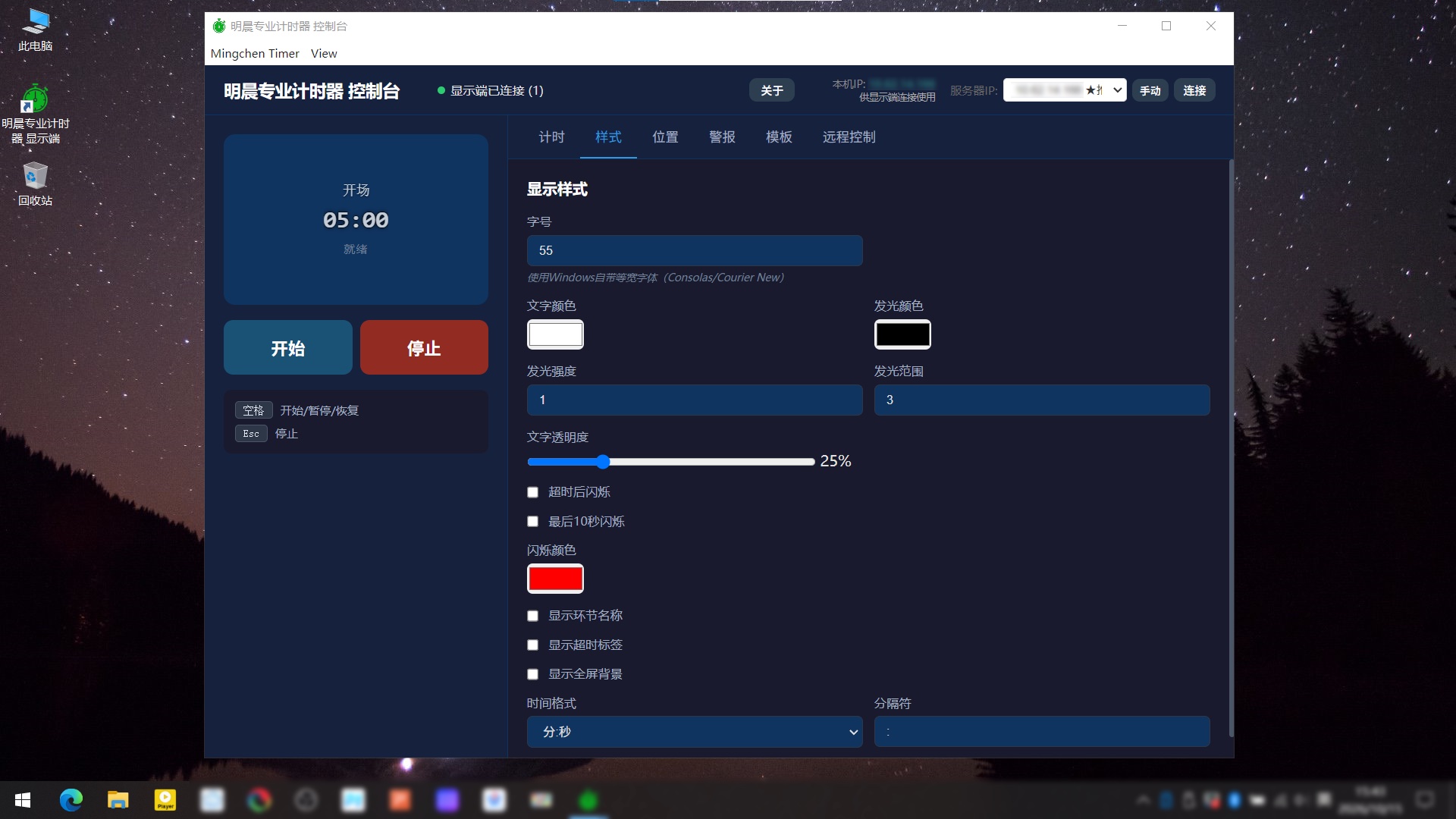Click the green timer app icon in title bar
Viewport: 1456px width, 819px height.
coord(219,26)
